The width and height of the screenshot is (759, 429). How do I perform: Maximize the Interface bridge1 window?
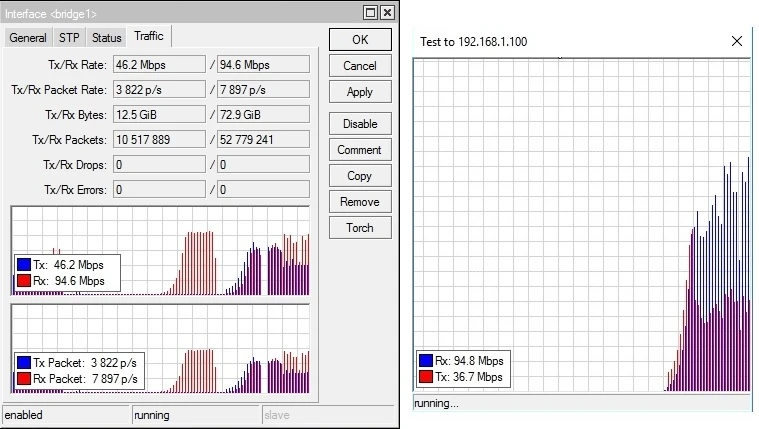click(x=370, y=12)
